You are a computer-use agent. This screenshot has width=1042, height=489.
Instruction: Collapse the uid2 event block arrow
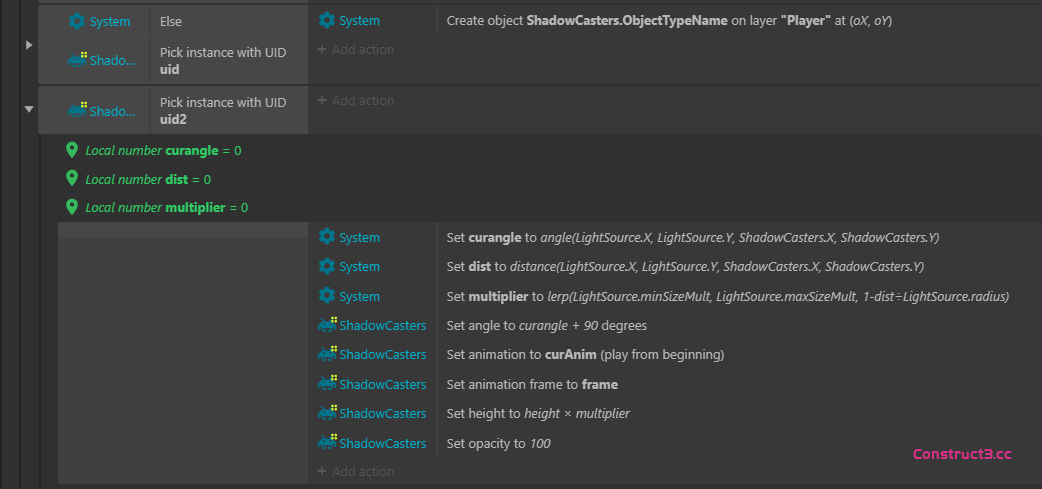(29, 110)
